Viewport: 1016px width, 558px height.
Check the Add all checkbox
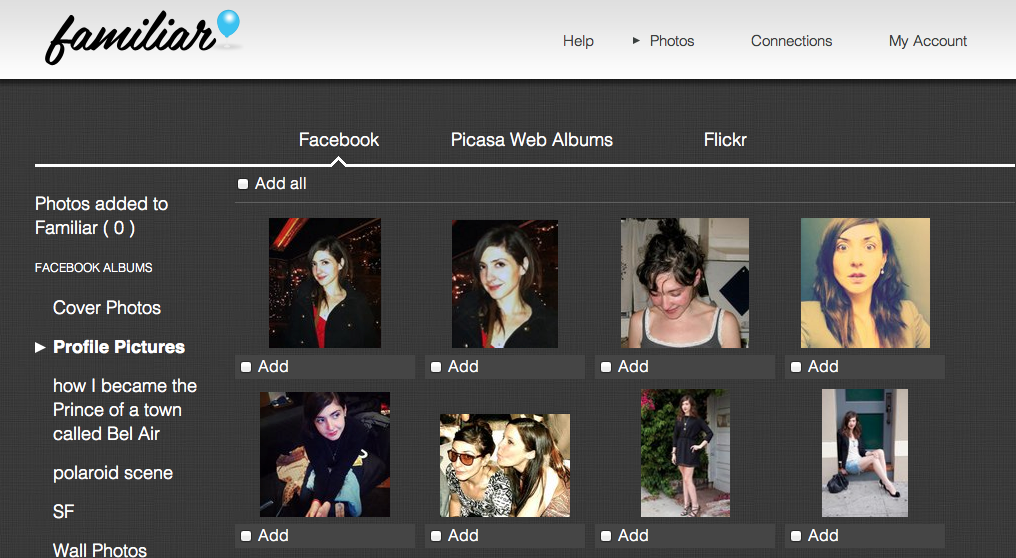pyautogui.click(x=243, y=184)
